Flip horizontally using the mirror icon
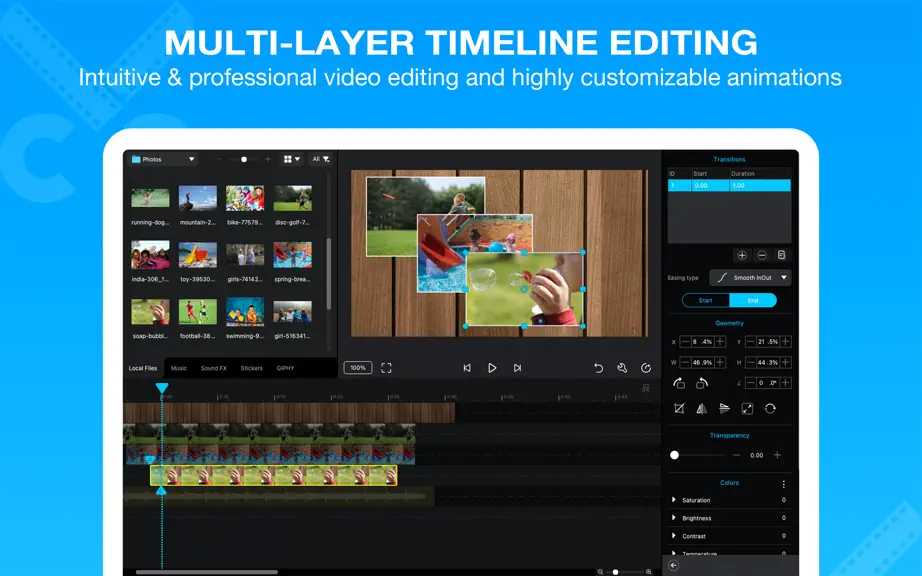Image resolution: width=922 pixels, height=576 pixels. pos(701,408)
